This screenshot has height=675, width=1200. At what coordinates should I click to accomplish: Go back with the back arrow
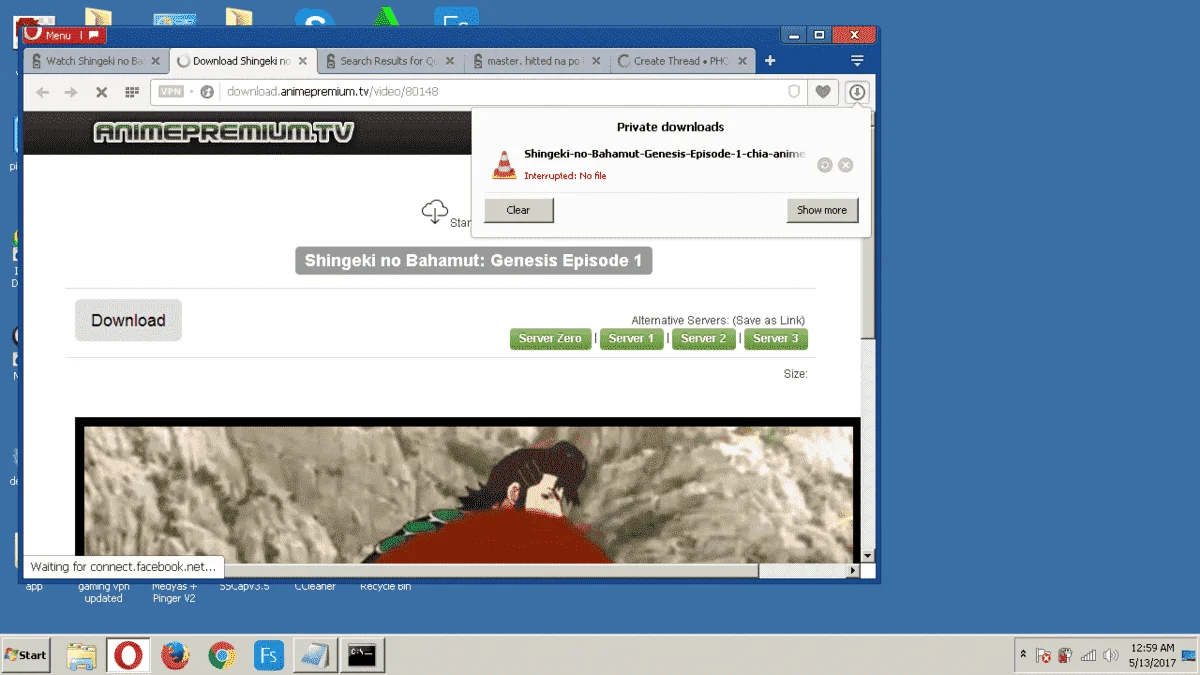click(42, 92)
